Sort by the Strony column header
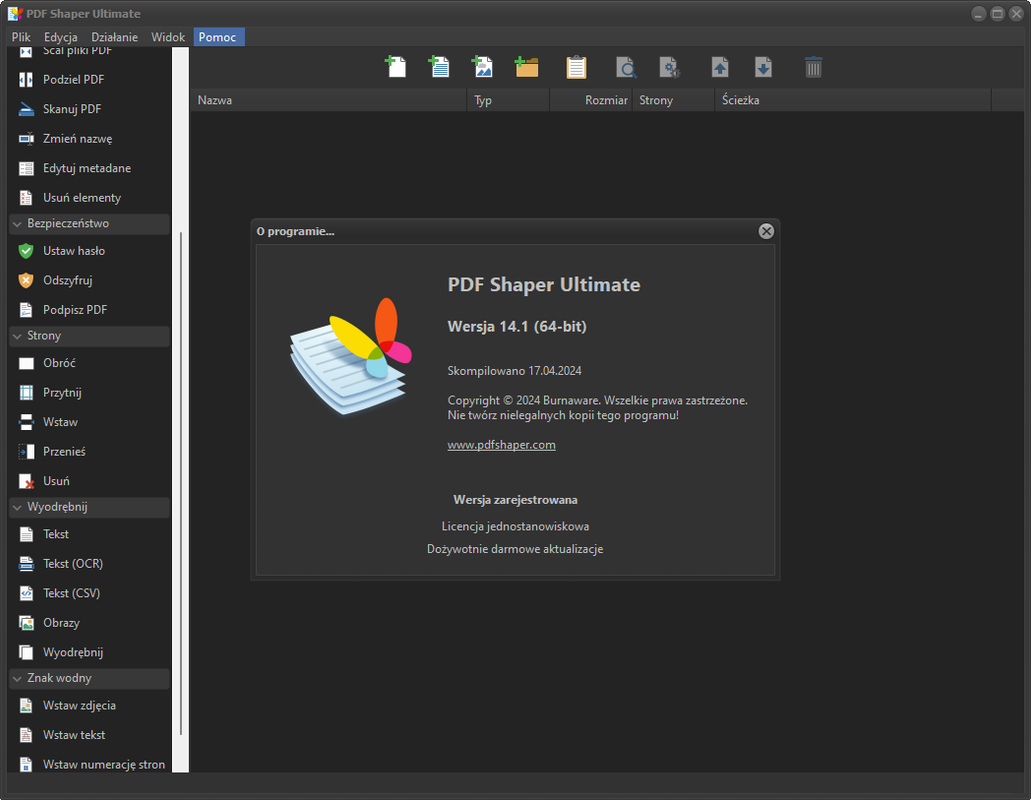 (673, 100)
